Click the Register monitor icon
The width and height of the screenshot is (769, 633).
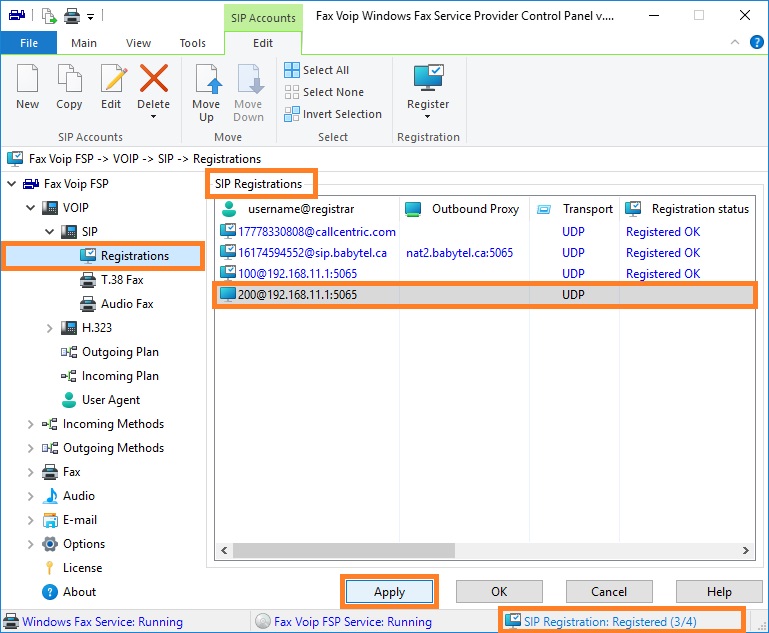[x=428, y=77]
